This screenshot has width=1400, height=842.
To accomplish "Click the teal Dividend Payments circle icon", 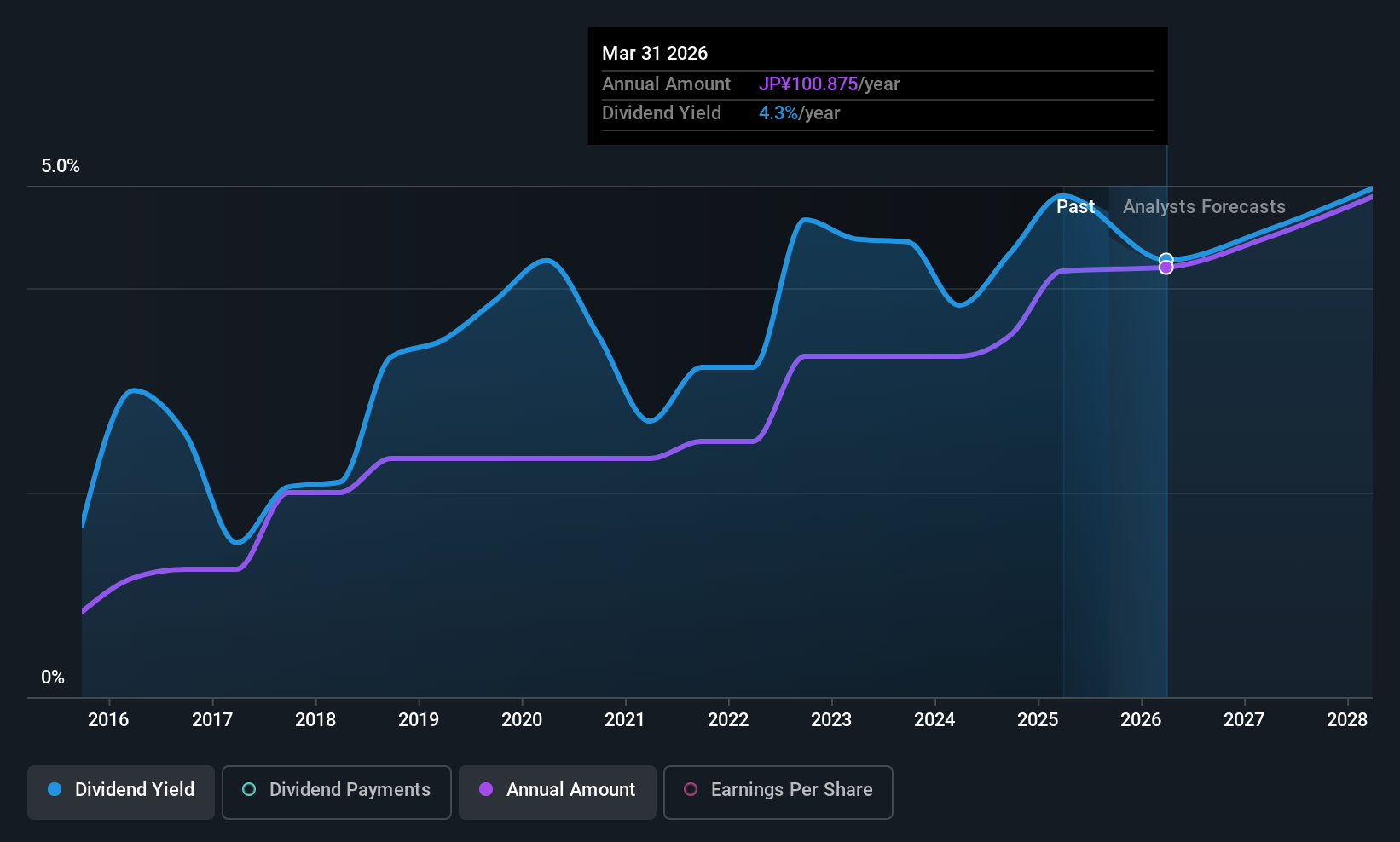I will (x=248, y=790).
